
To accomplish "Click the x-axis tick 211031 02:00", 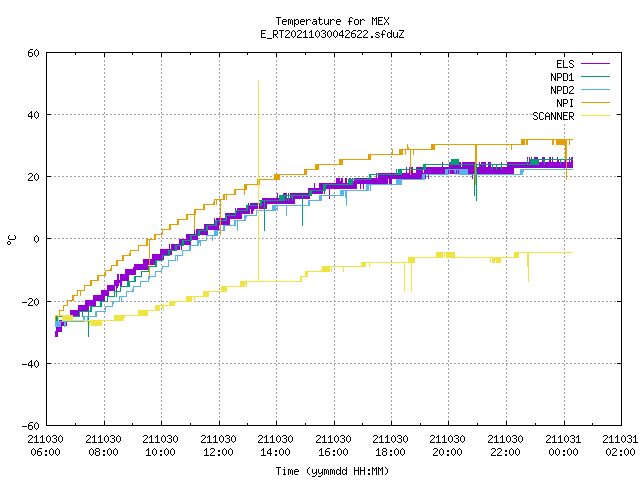I will (620, 446).
